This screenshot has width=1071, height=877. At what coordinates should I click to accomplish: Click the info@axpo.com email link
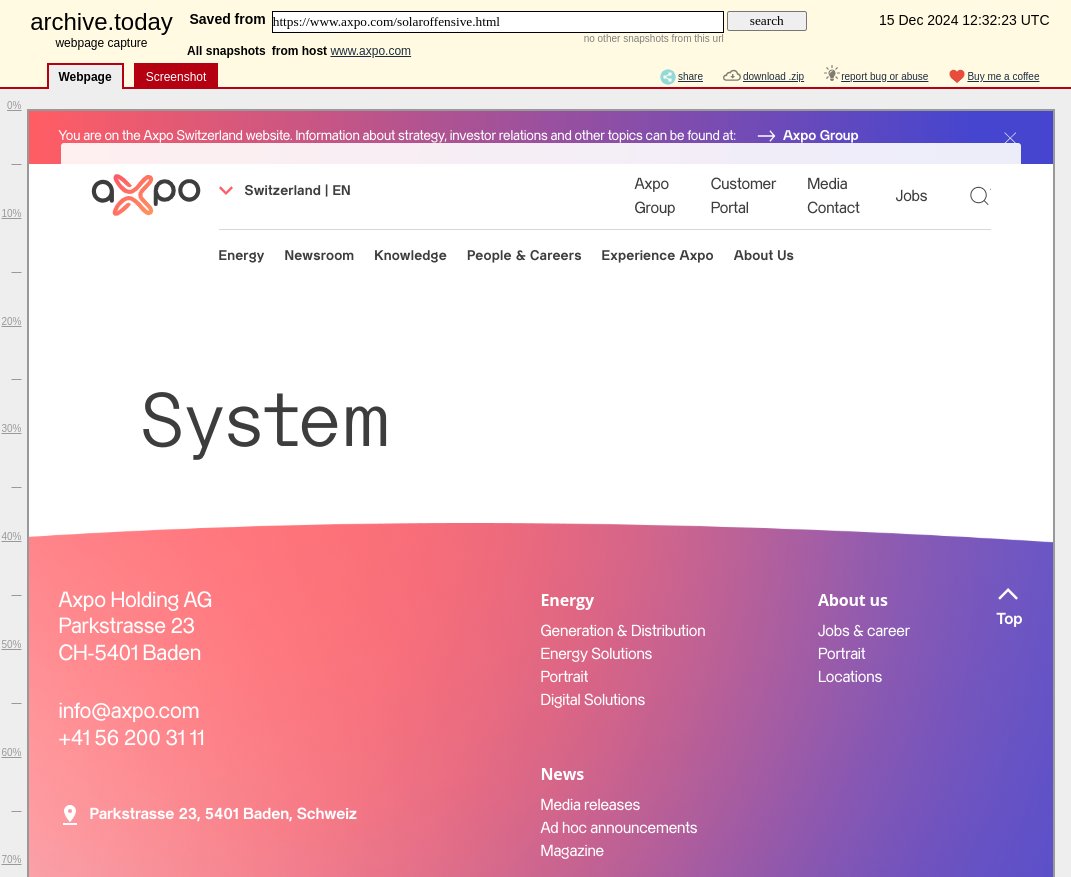coord(128,711)
